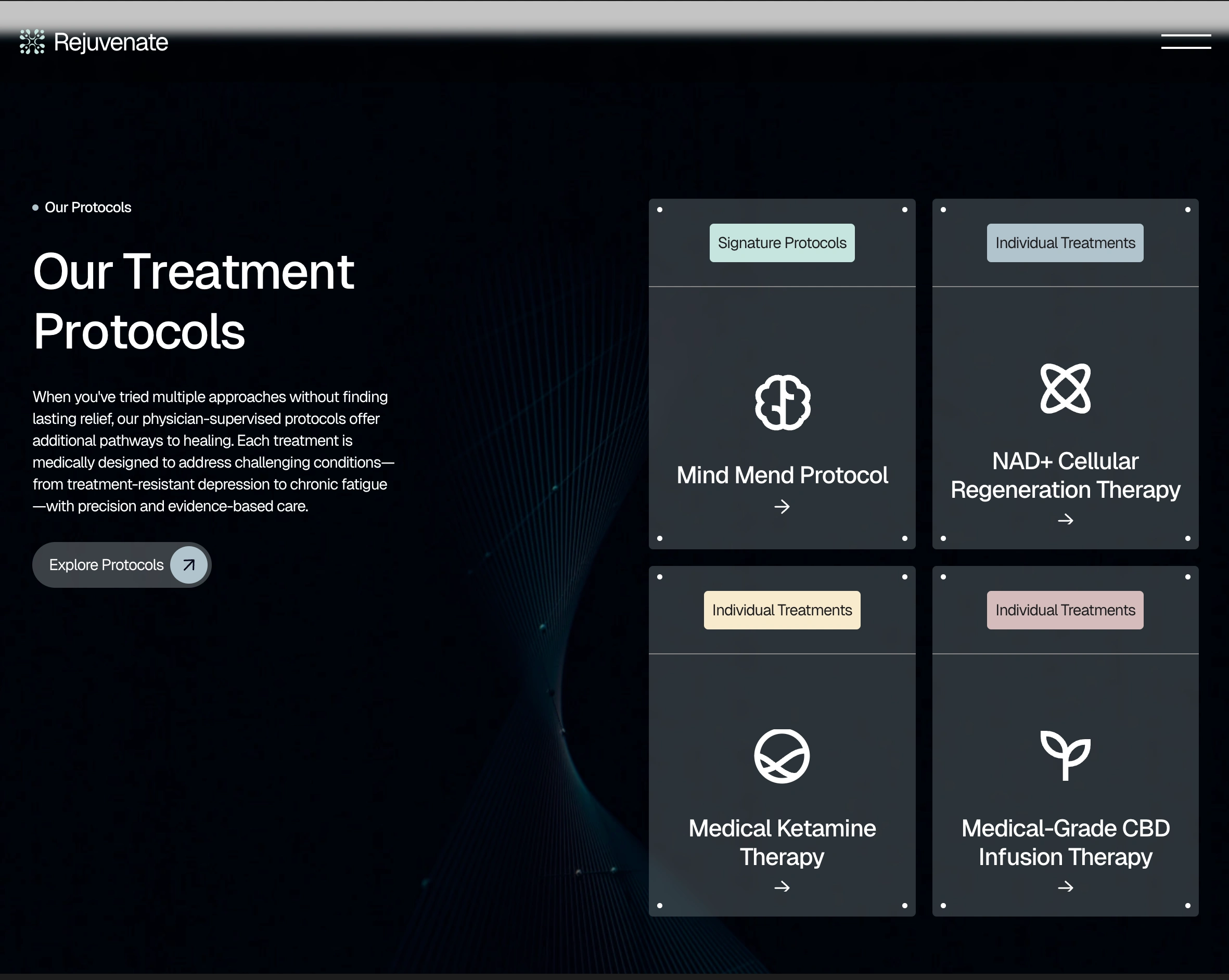
Task: Click the brain icon on Mind Mend card
Action: [782, 402]
